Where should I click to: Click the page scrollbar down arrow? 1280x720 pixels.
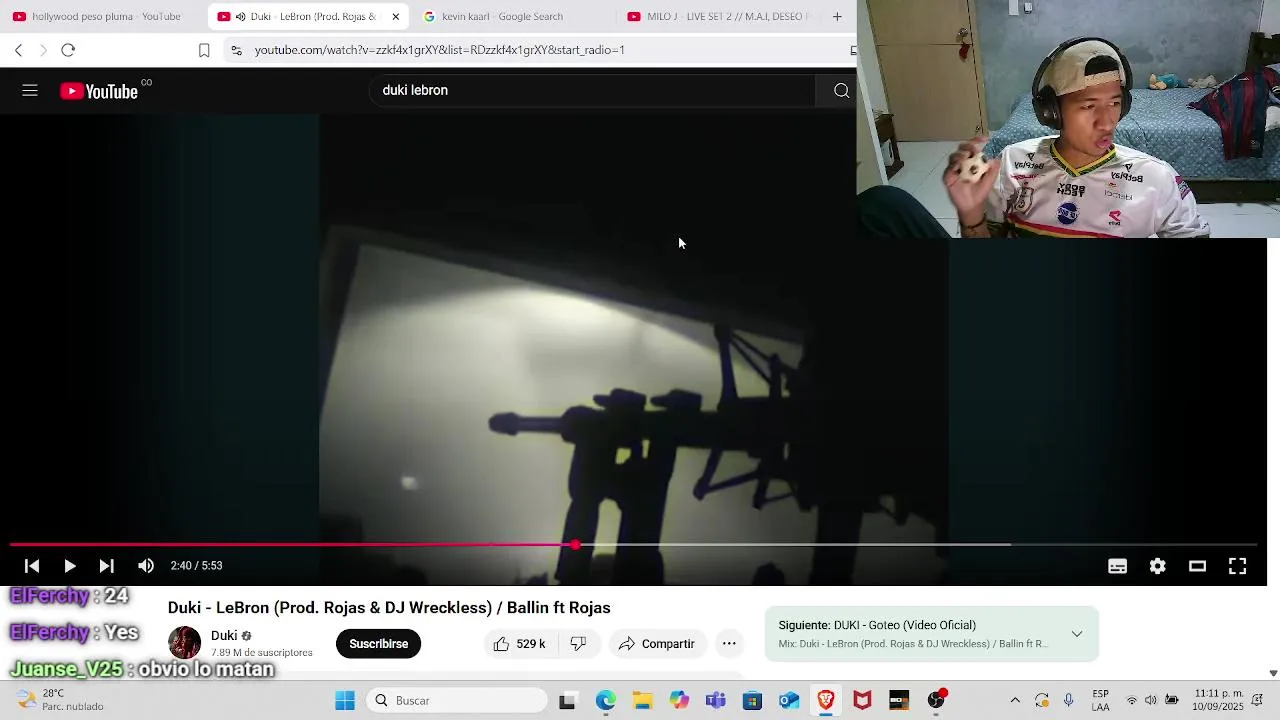point(1273,673)
